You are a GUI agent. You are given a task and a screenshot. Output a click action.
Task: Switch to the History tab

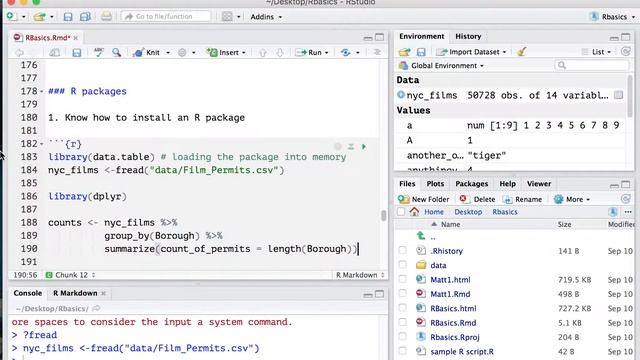[468, 36]
